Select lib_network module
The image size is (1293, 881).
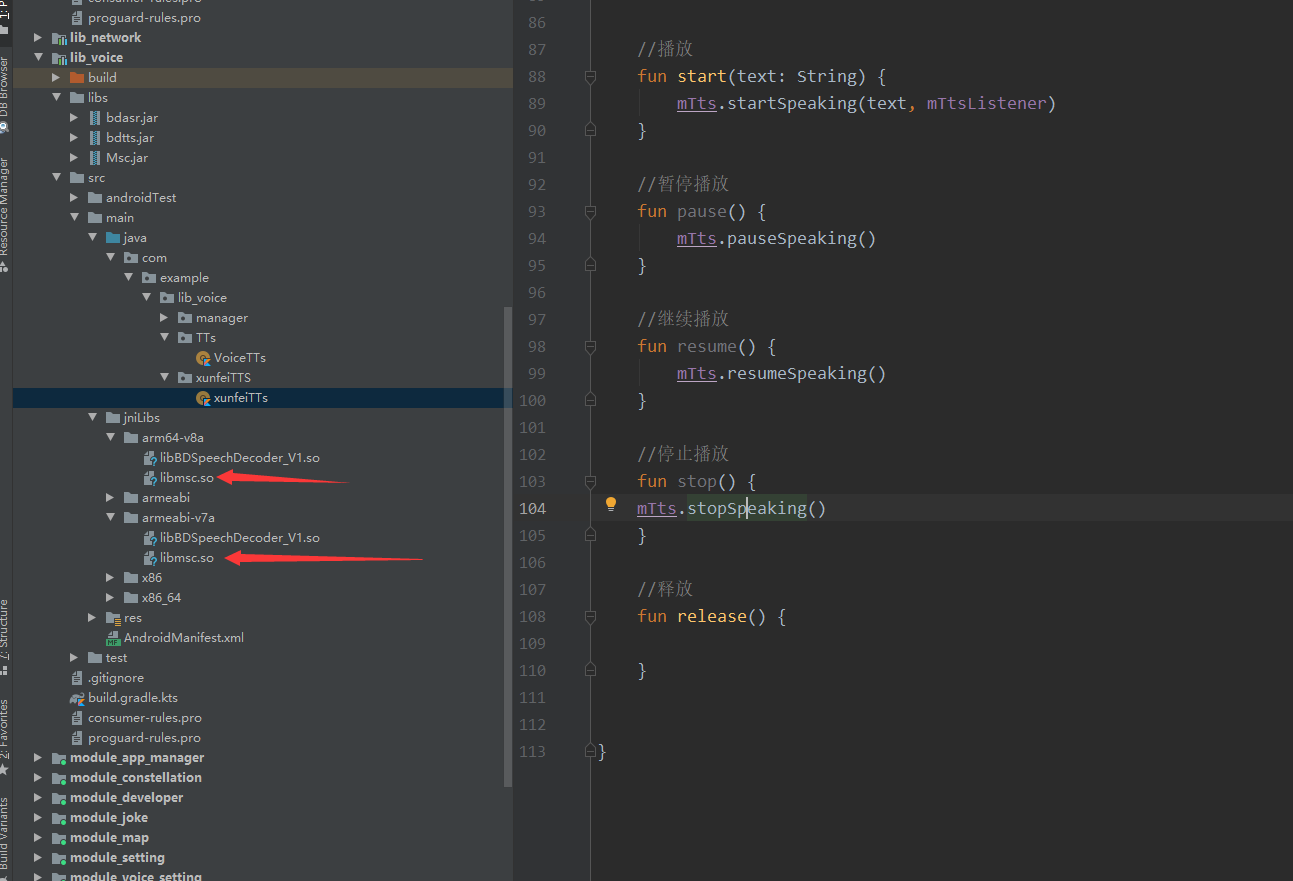coord(105,37)
